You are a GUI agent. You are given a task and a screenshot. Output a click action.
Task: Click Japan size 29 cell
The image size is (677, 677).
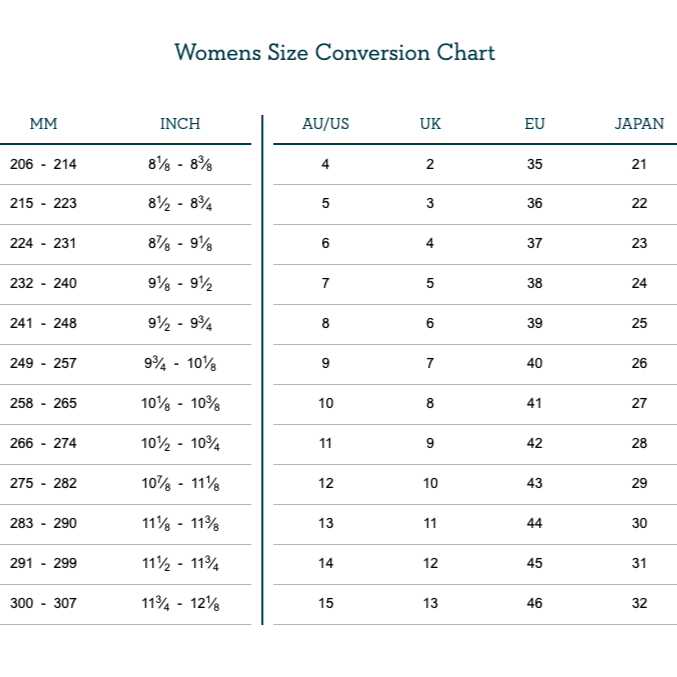(639, 484)
